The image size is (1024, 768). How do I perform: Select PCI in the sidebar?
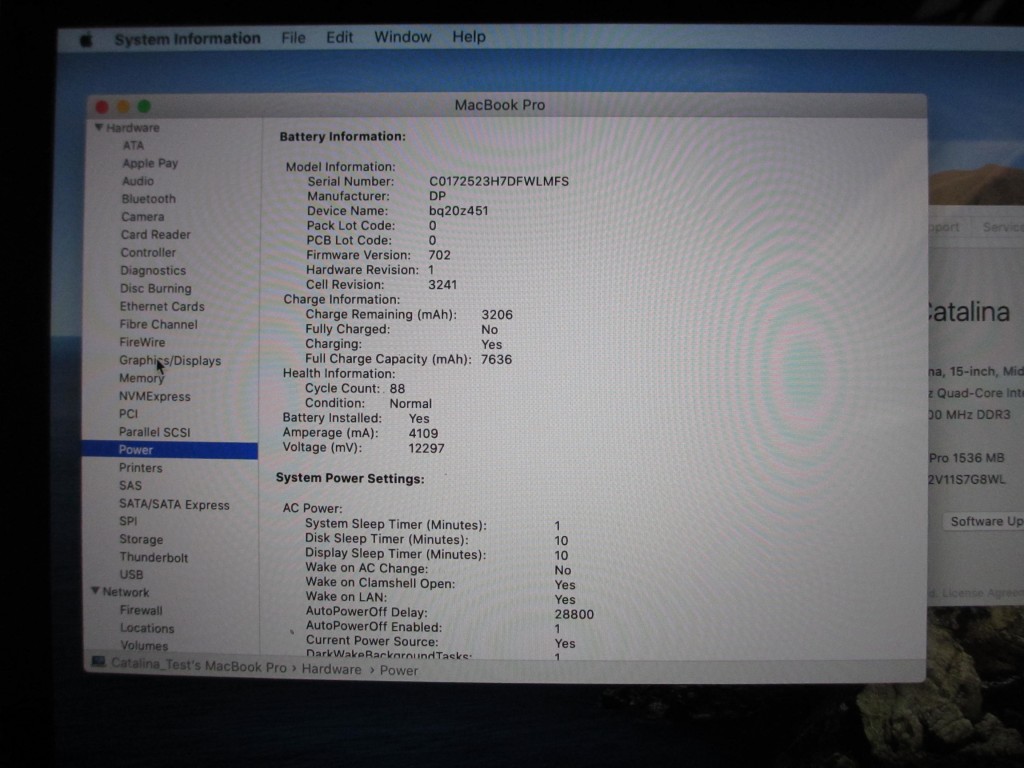[129, 414]
